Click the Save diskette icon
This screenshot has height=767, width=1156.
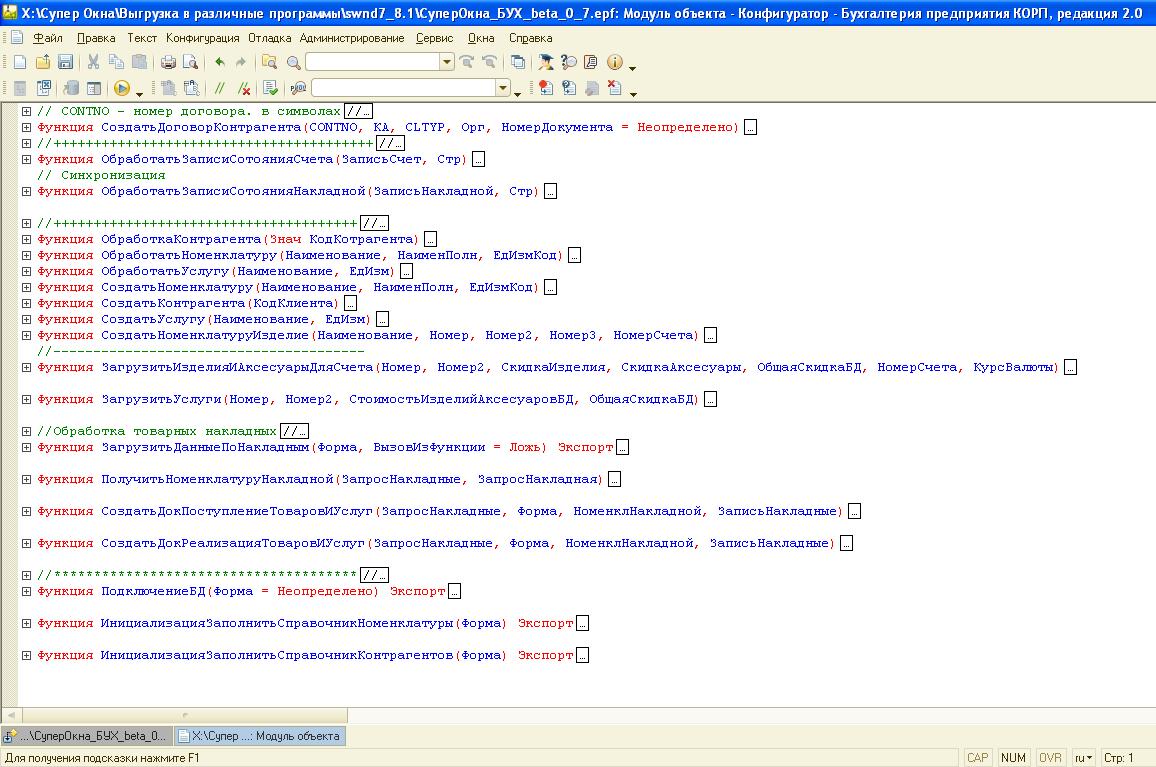[65, 62]
